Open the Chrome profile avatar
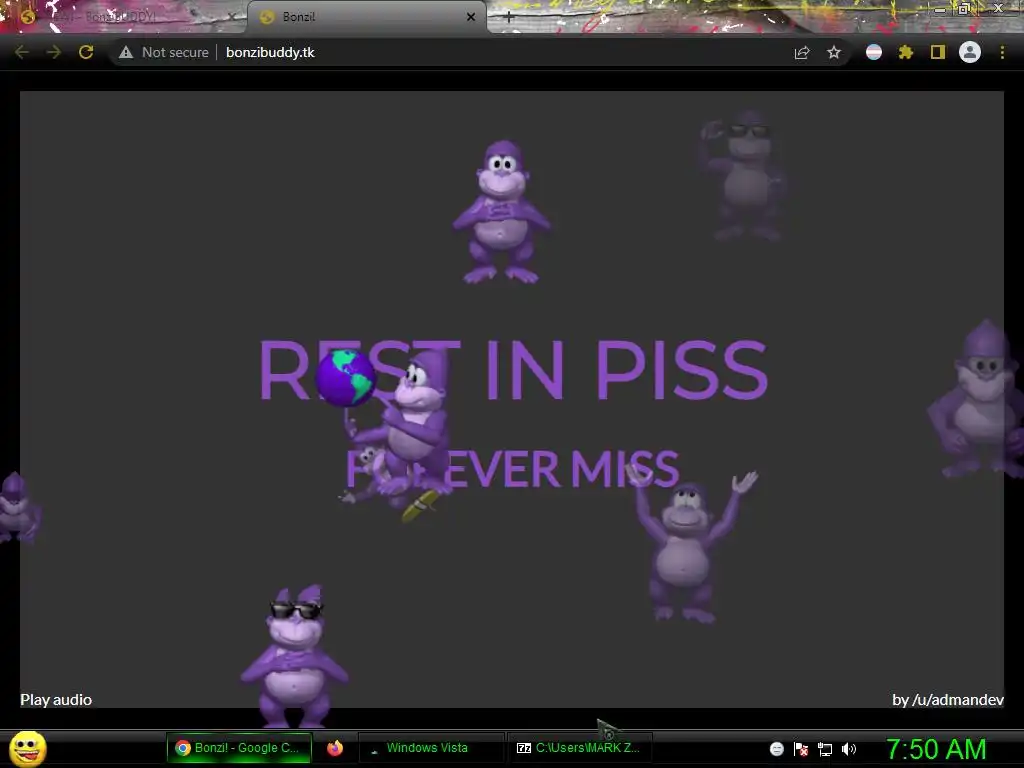Viewport: 1024px width, 768px height. coord(970,52)
